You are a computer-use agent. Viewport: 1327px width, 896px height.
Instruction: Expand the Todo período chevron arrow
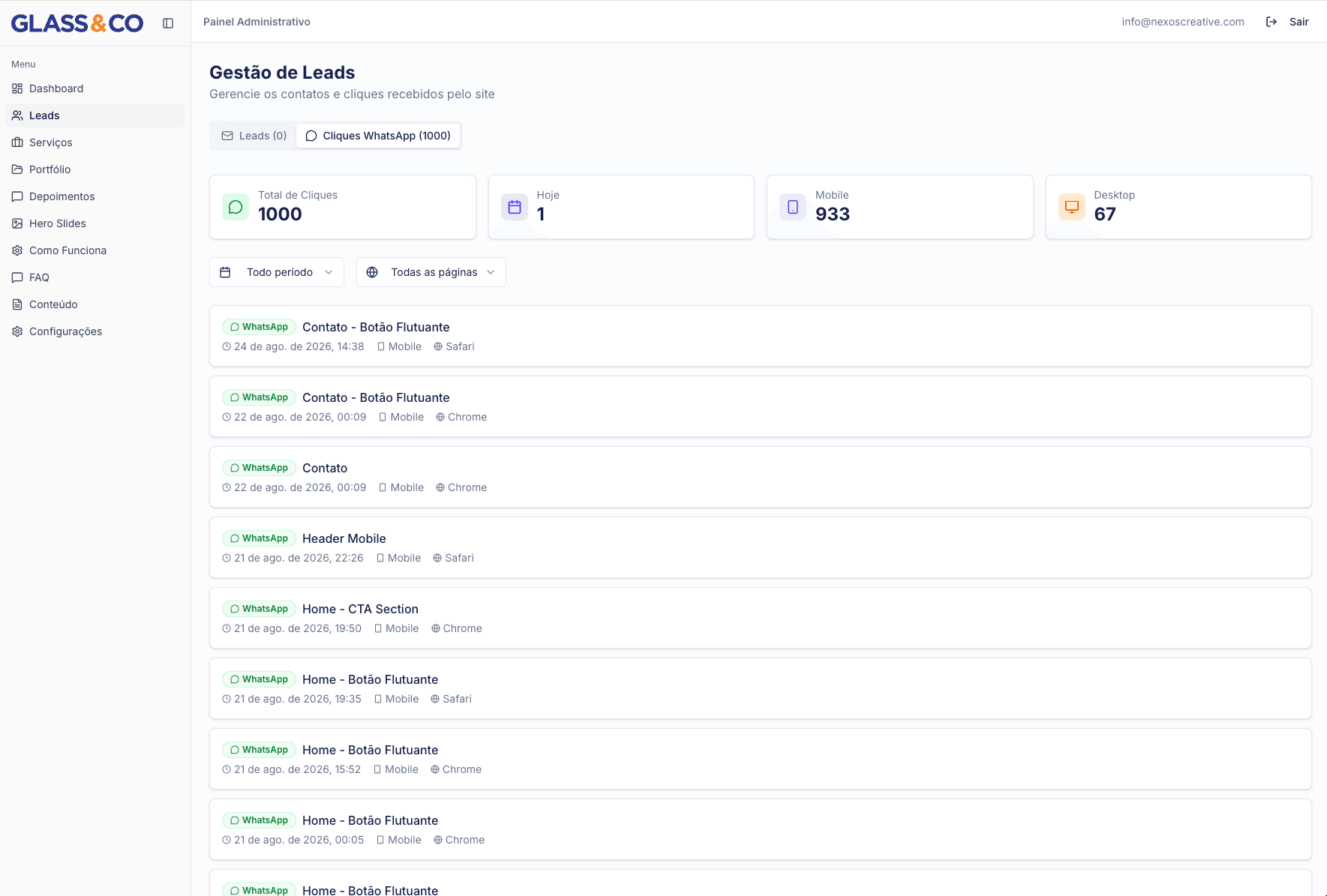click(x=329, y=272)
